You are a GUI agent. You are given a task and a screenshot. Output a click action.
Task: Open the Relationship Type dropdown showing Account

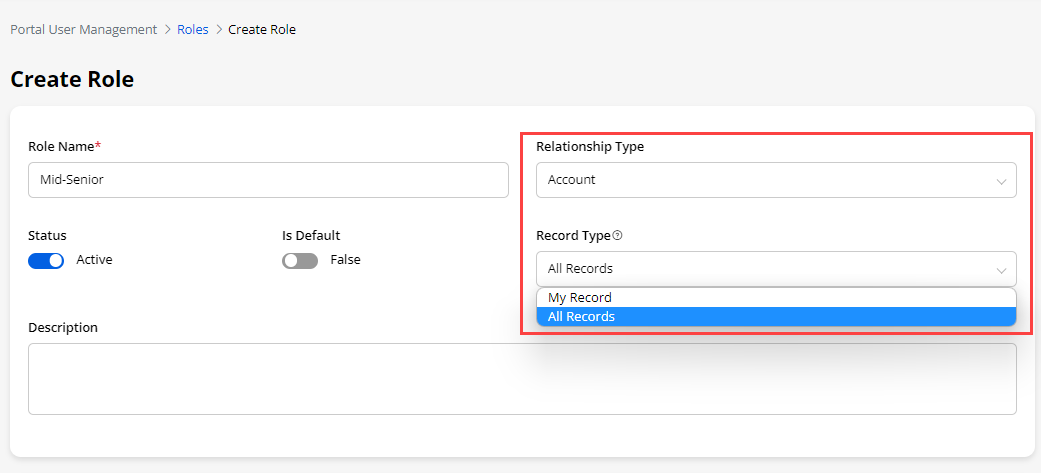point(775,180)
